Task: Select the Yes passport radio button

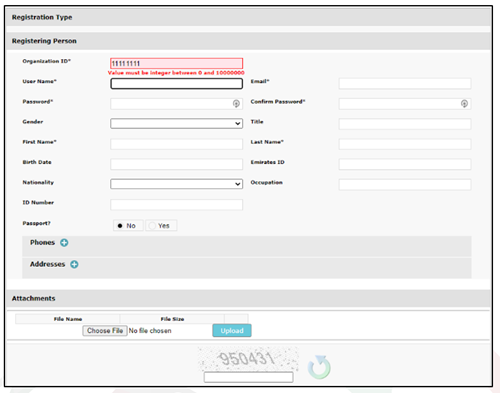Action: 152,226
